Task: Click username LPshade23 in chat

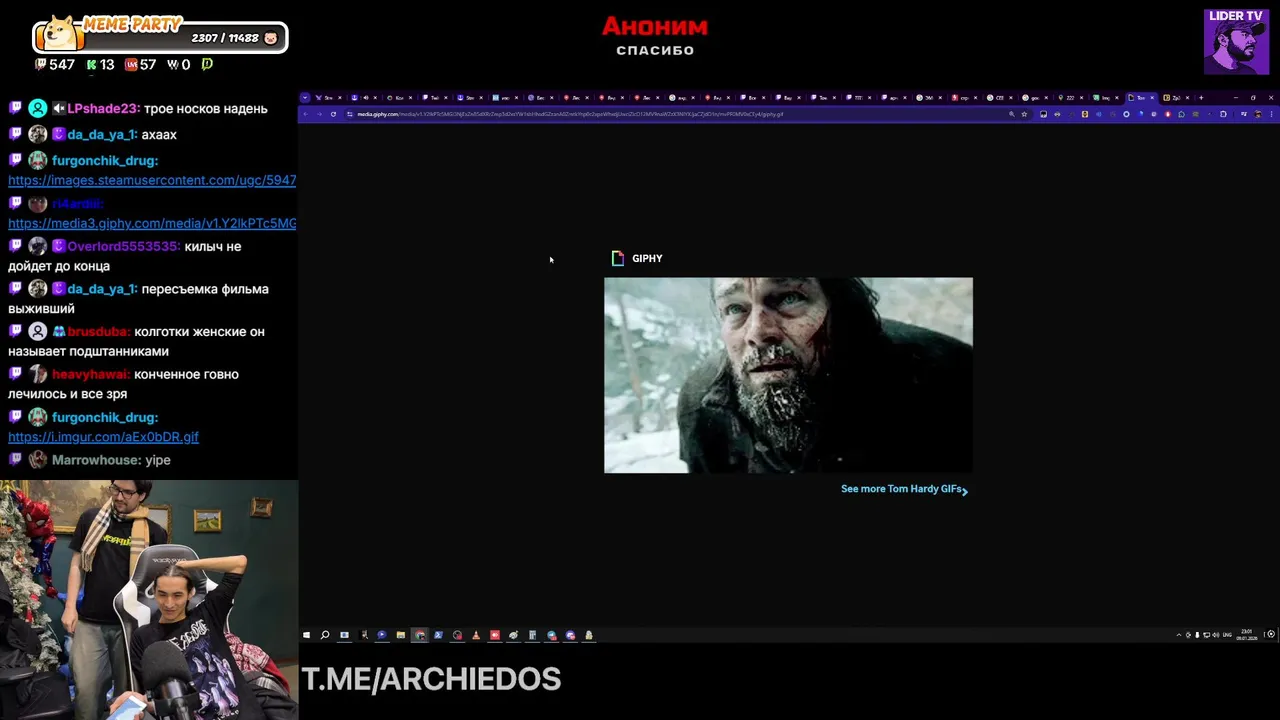Action: point(102,108)
